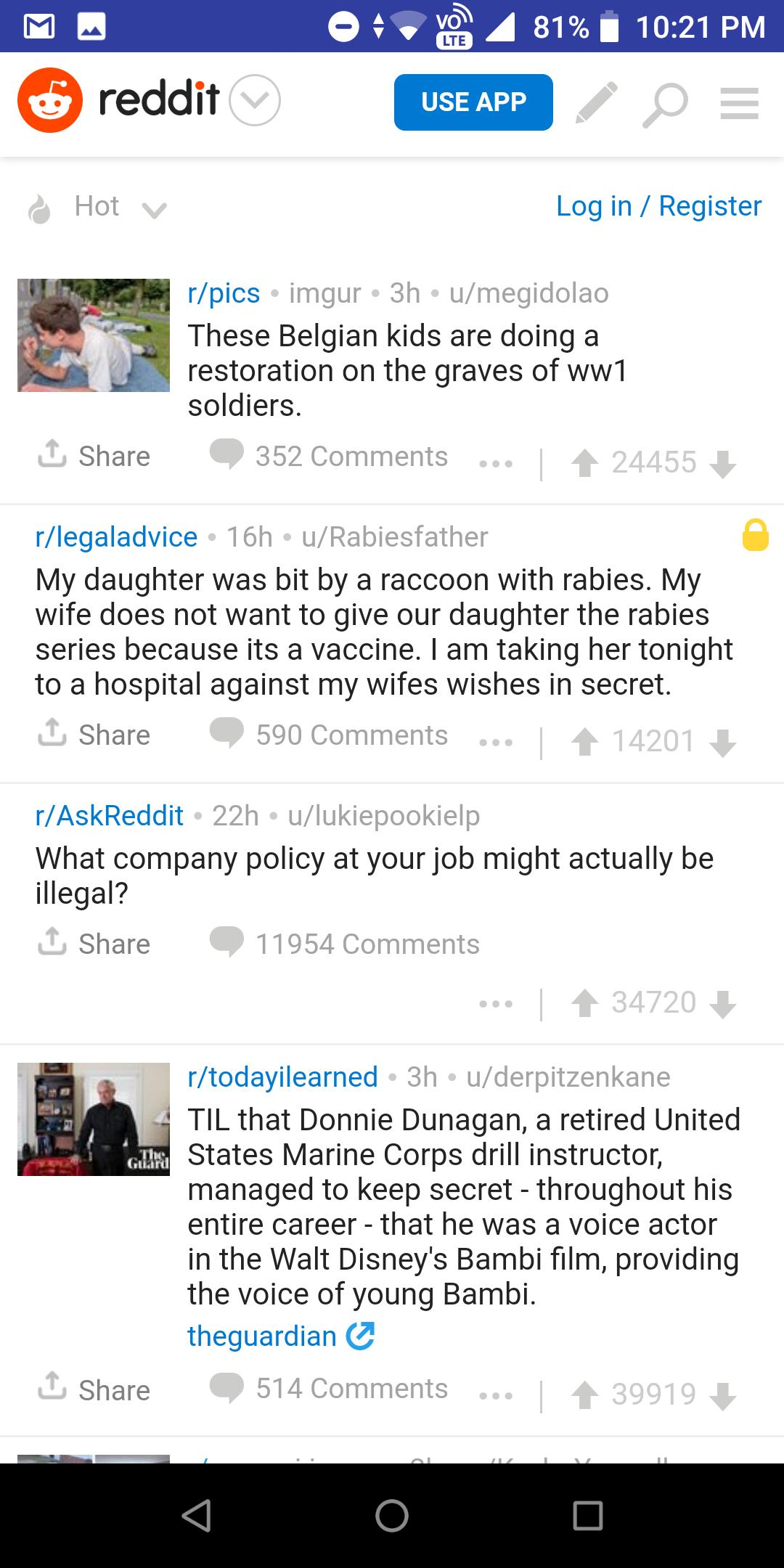This screenshot has height=1568, width=784.
Task: Open the hamburger menu icon
Action: (x=739, y=103)
